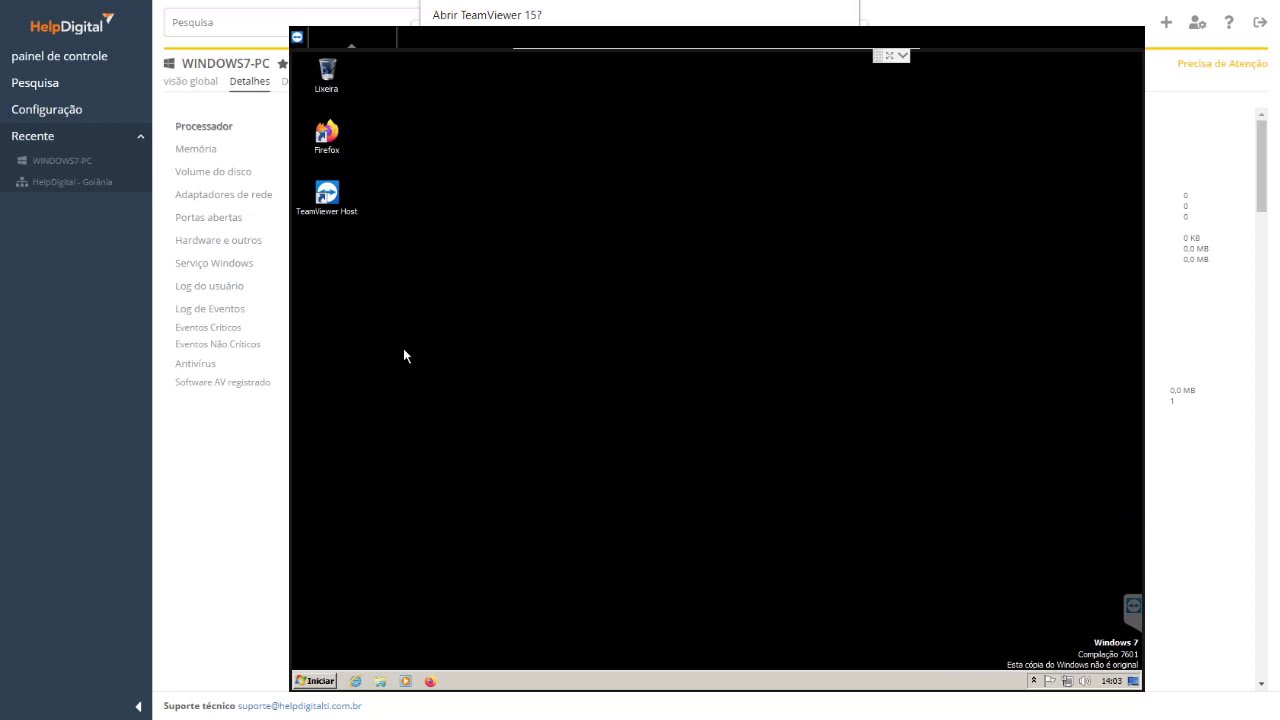Click the Windows icon beside WINDOWS7-PC title
The image size is (1280, 720).
(x=169, y=64)
